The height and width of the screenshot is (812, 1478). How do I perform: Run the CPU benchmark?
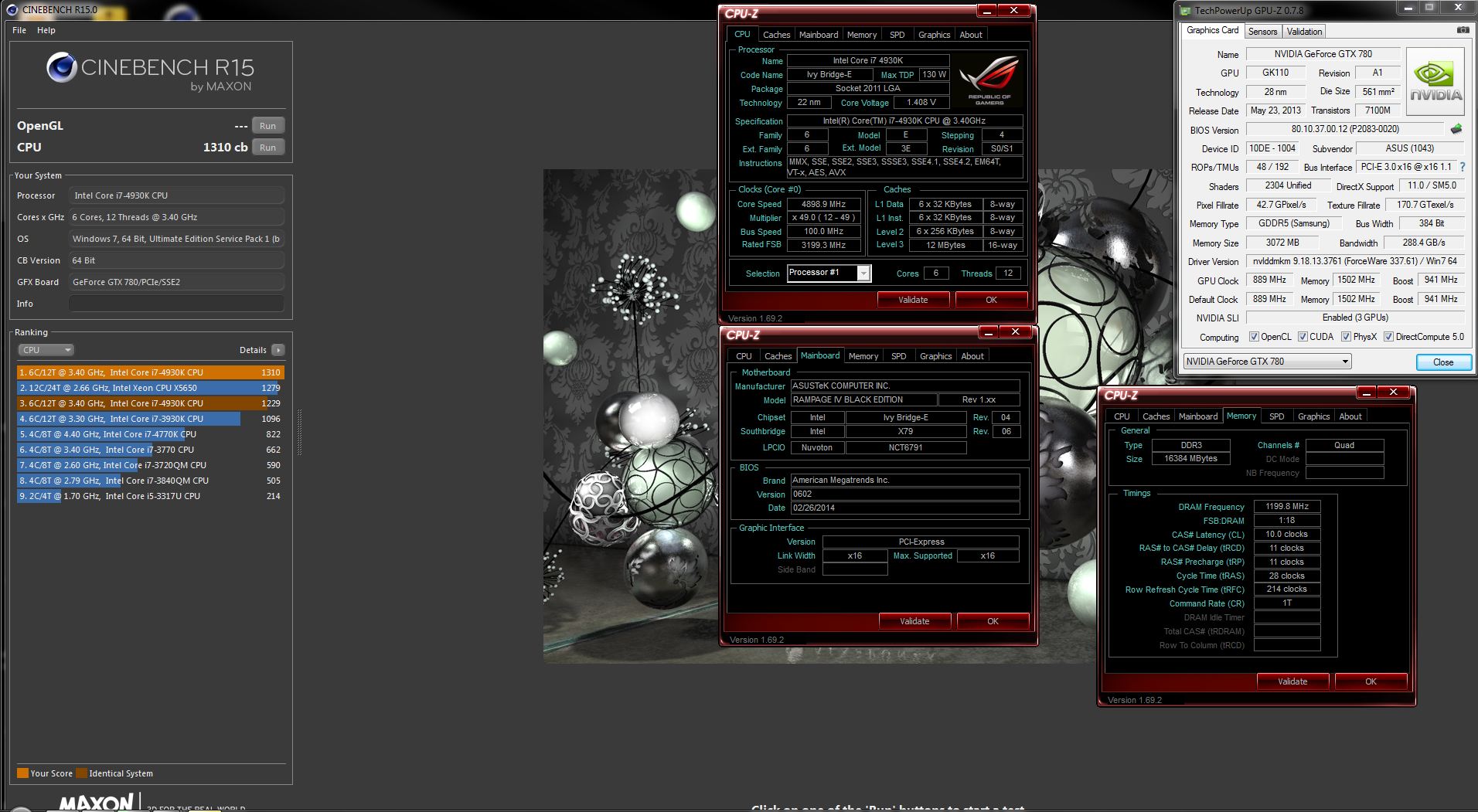pyautogui.click(x=267, y=148)
